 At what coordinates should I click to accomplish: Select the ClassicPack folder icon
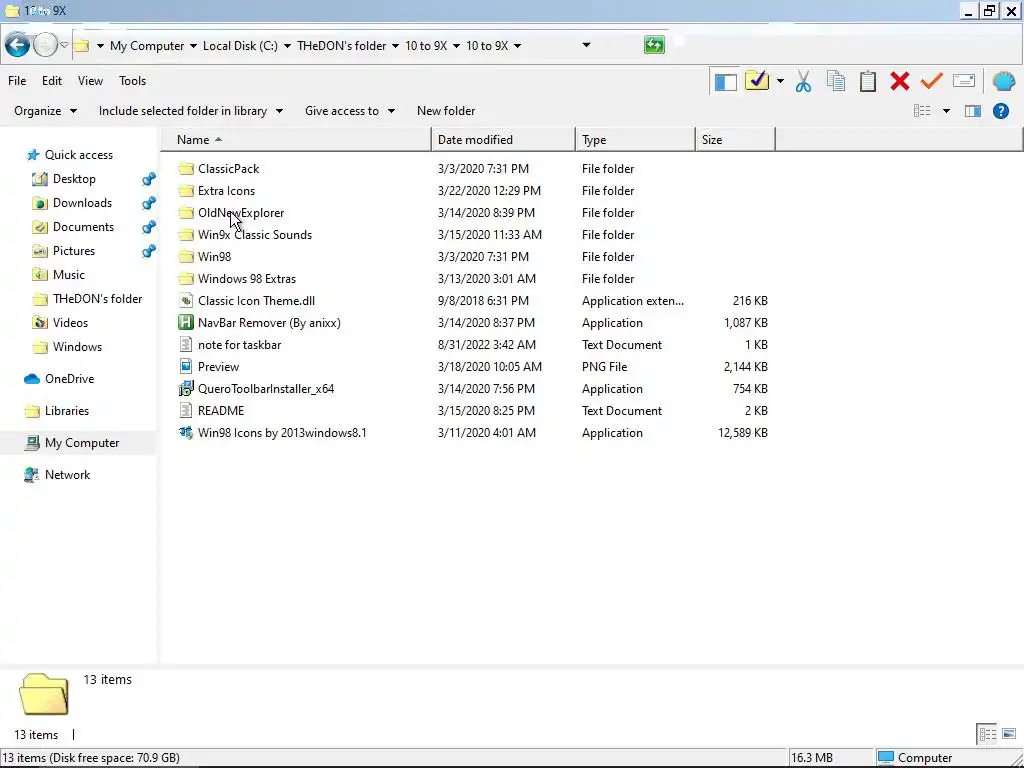186,169
